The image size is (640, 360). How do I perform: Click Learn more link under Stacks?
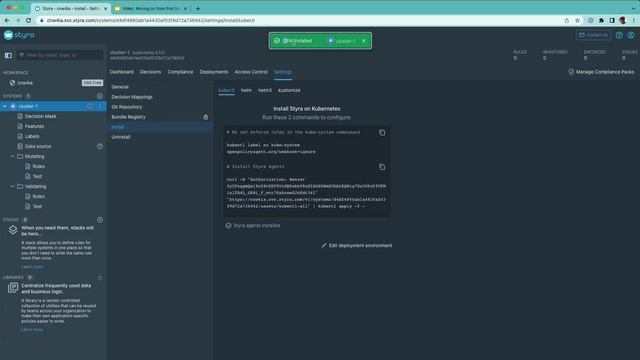(32, 267)
